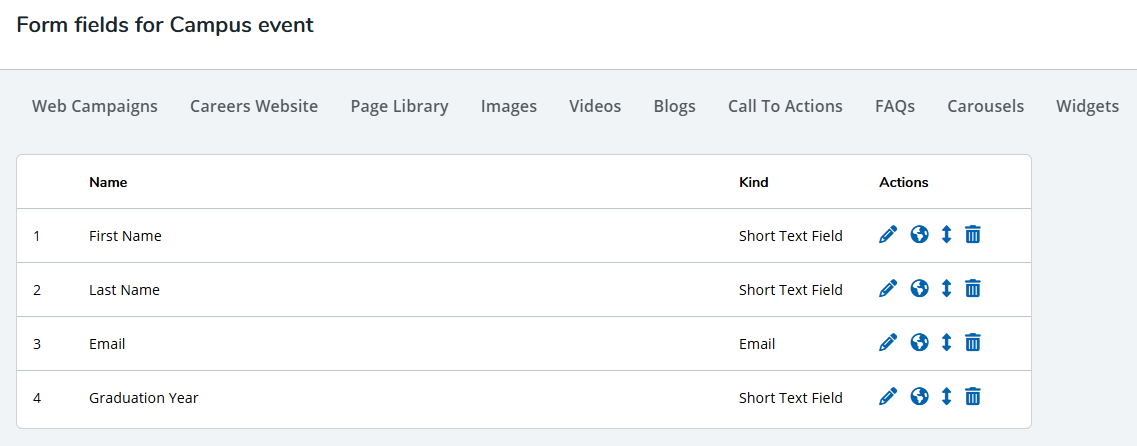The height and width of the screenshot is (446, 1137).
Task: Select the Last Name cell text
Action: point(124,290)
